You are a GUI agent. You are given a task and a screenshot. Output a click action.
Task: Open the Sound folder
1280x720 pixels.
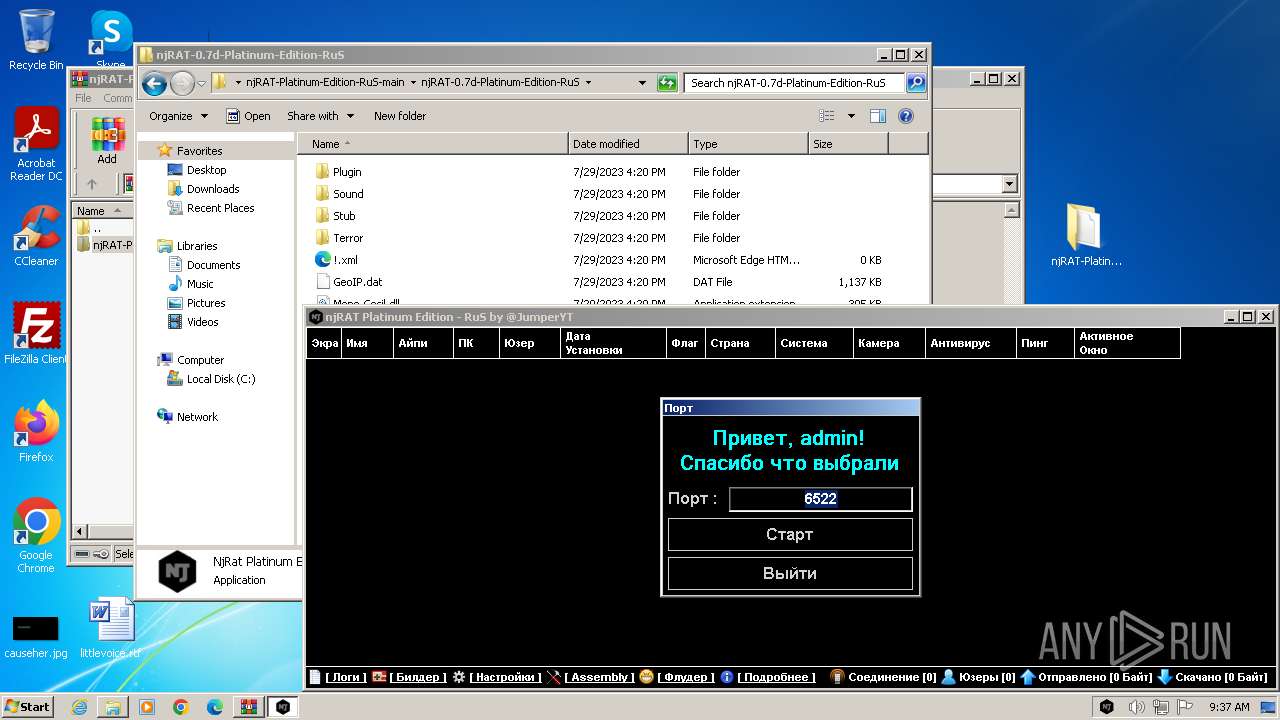coord(348,194)
